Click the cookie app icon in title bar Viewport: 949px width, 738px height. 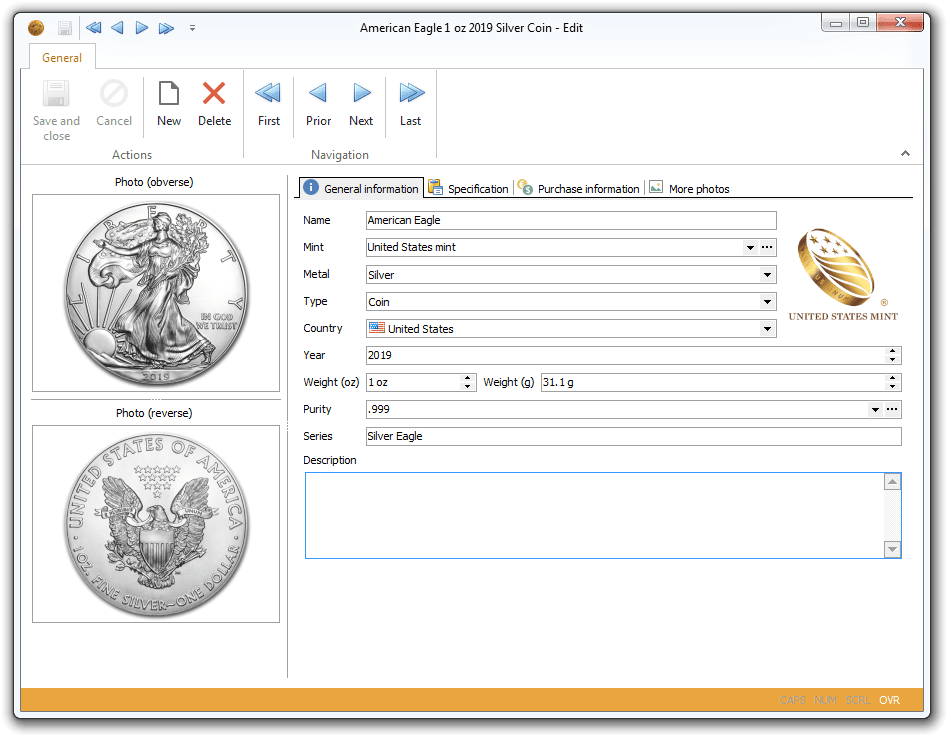[37, 28]
